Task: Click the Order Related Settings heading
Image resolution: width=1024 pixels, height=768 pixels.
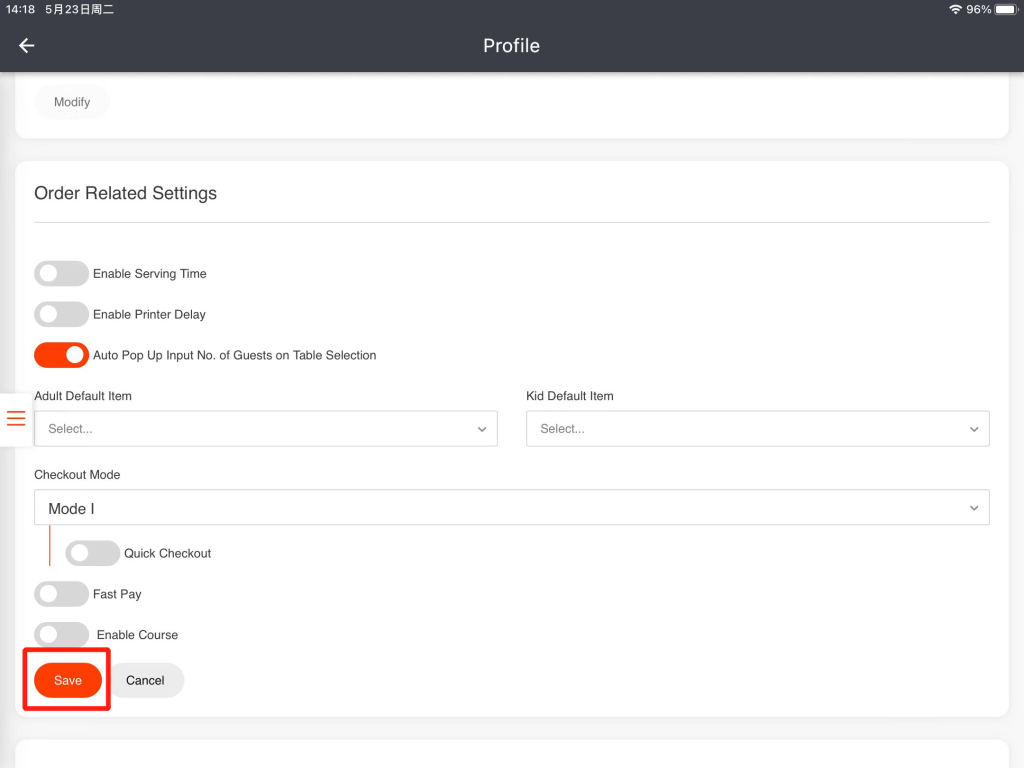Action: coord(125,193)
